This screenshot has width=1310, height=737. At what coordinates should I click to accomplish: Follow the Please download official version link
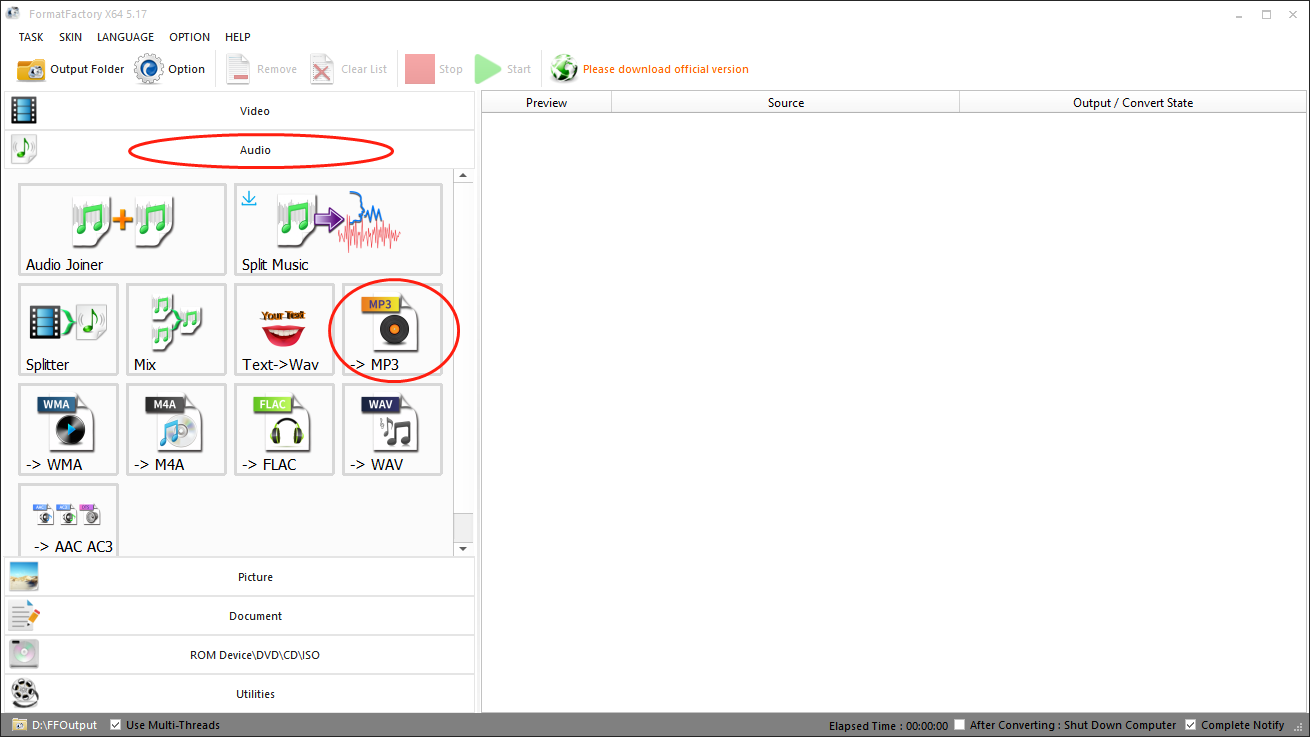[665, 69]
